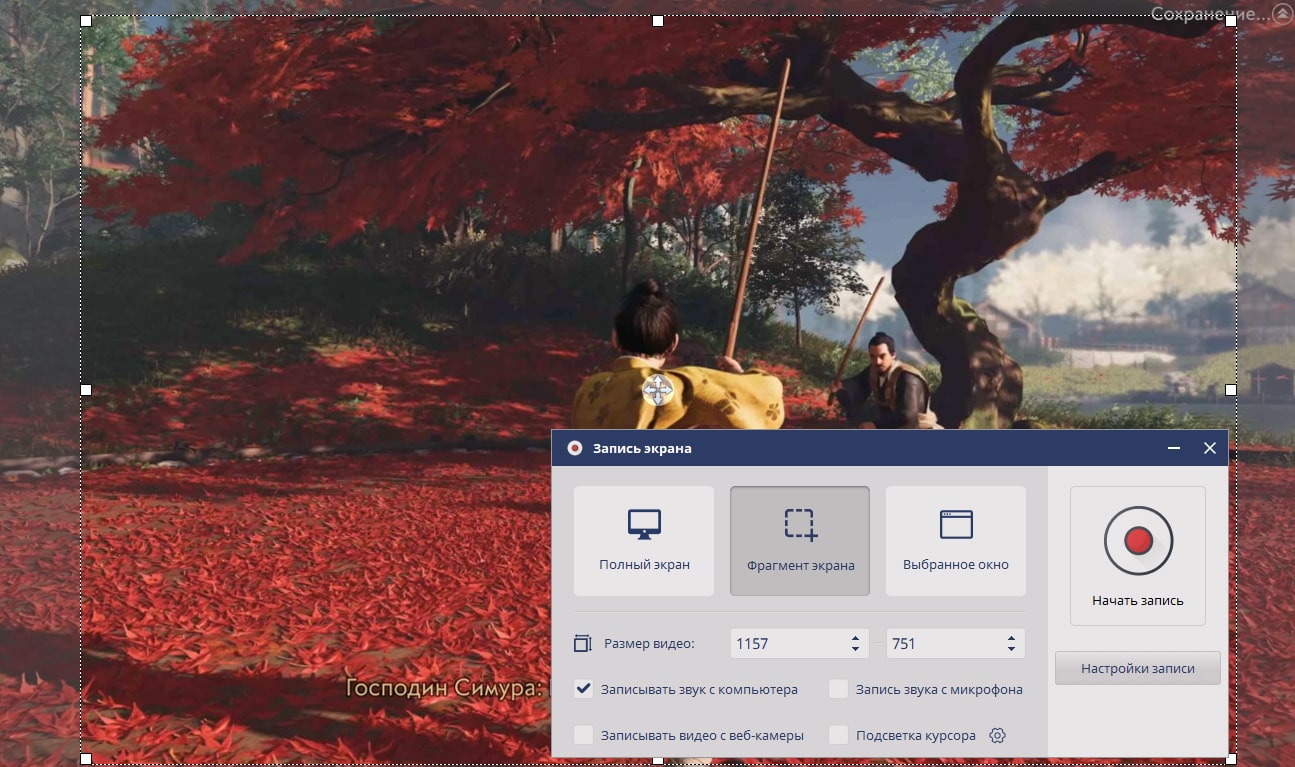The image size is (1295, 767).
Task: Click the move-selection crosshair handle at center
Action: coord(657,390)
